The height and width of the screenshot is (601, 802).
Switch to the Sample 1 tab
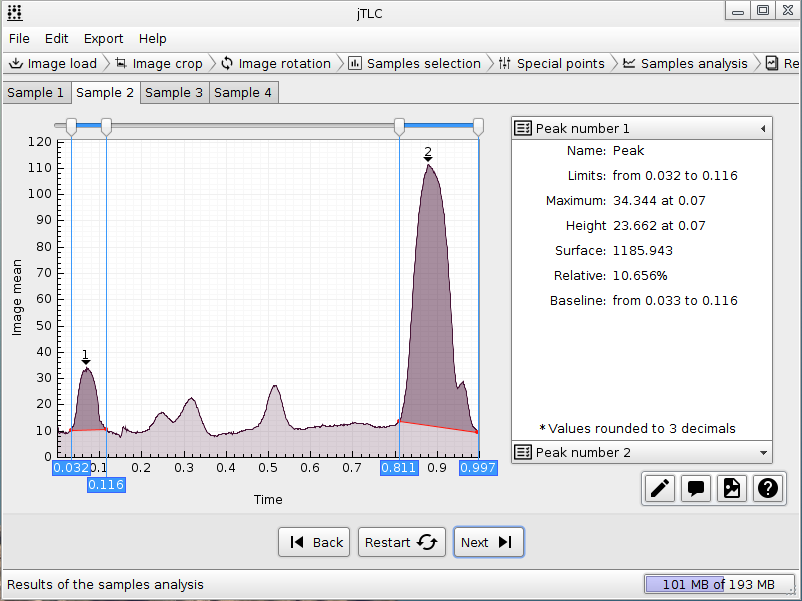[36, 93]
